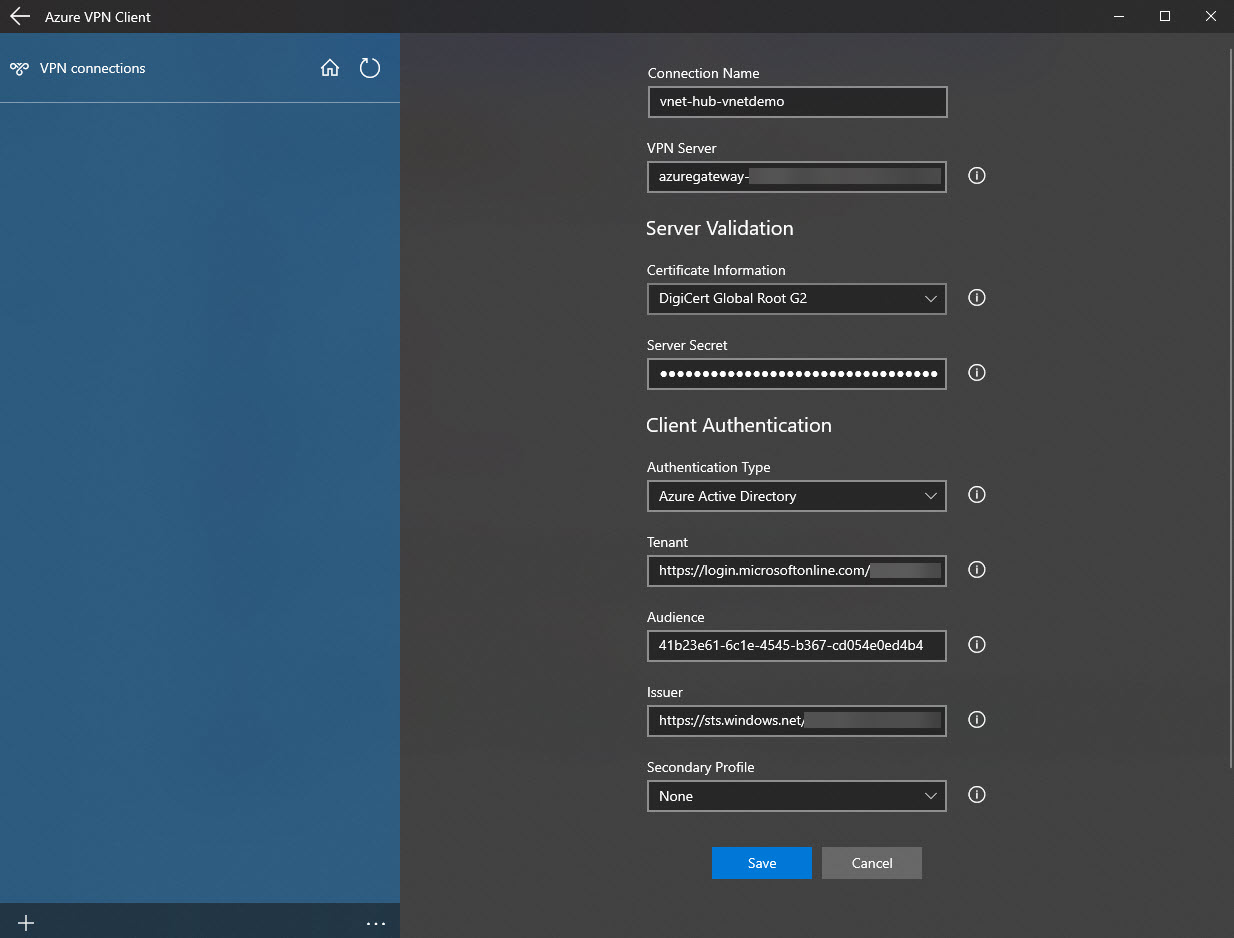
Task: Click the VPN connections header text
Action: point(93,68)
